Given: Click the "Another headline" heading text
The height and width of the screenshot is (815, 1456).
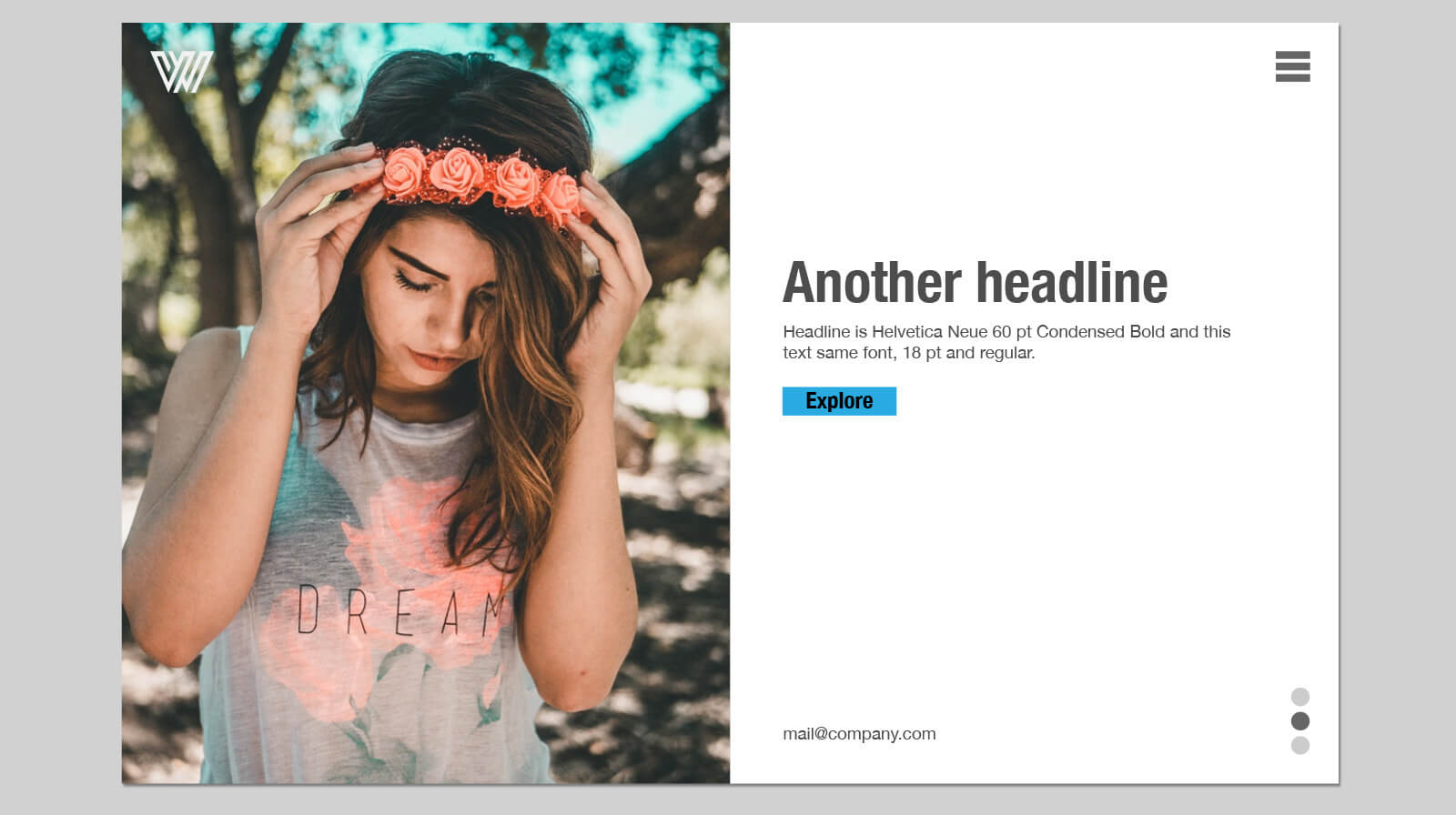Looking at the screenshot, I should tap(975, 282).
